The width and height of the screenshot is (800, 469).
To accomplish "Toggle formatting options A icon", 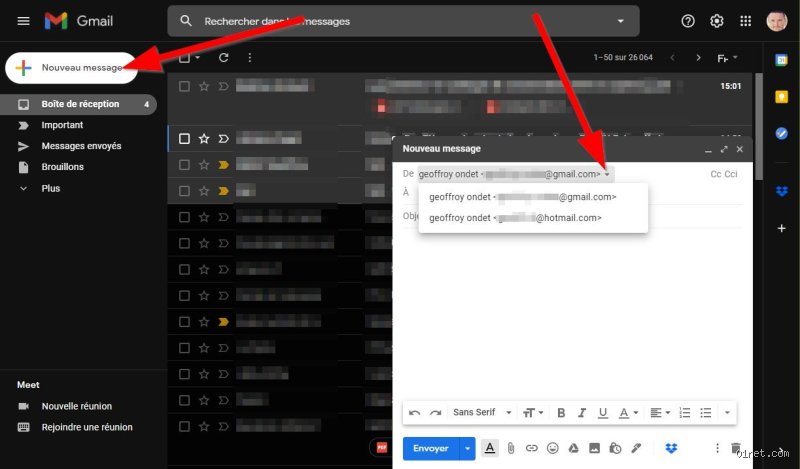I will pyautogui.click(x=490, y=448).
